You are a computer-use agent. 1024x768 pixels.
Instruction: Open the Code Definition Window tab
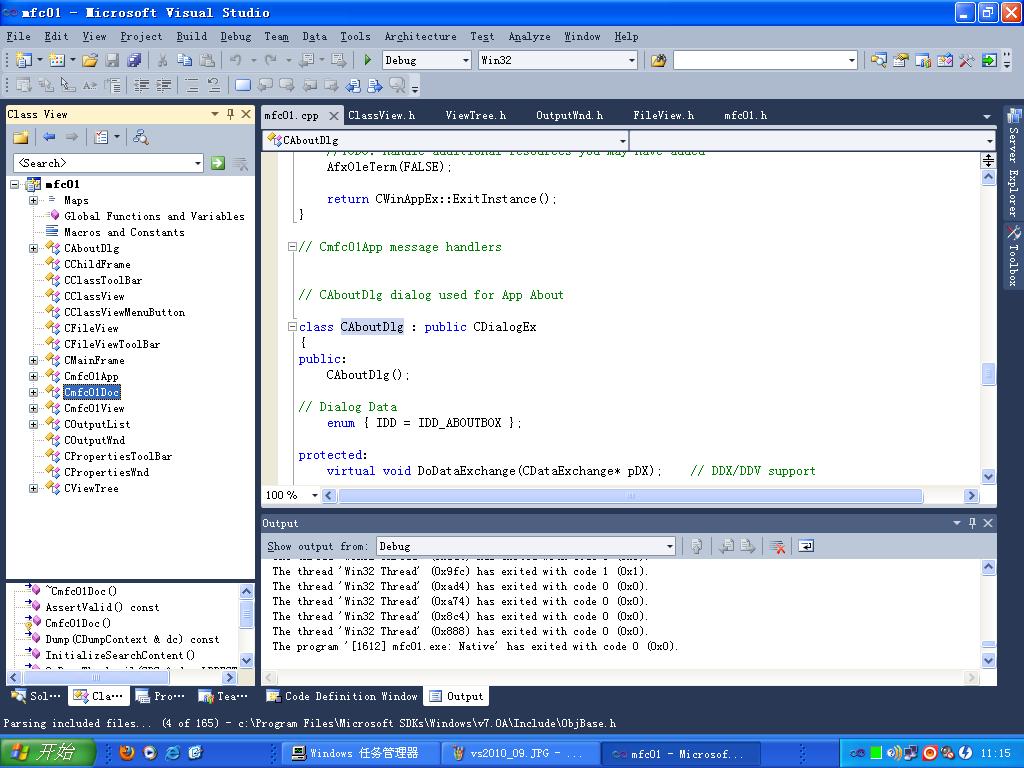click(342, 697)
